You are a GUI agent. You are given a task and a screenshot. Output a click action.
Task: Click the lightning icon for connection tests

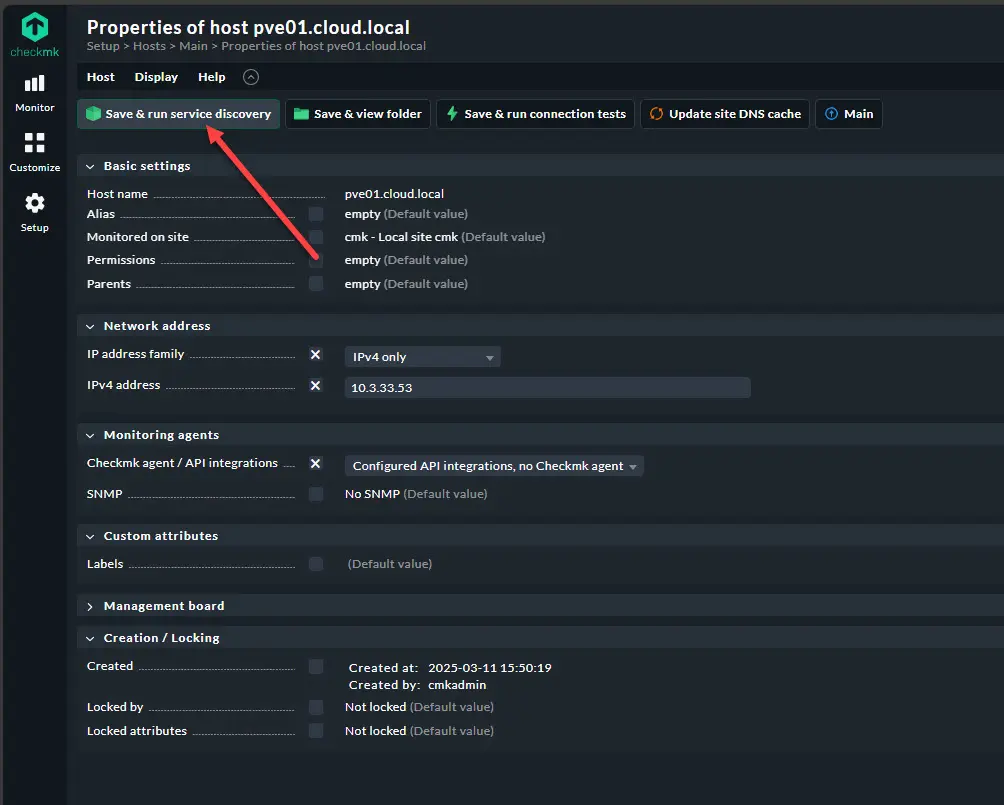coord(452,114)
